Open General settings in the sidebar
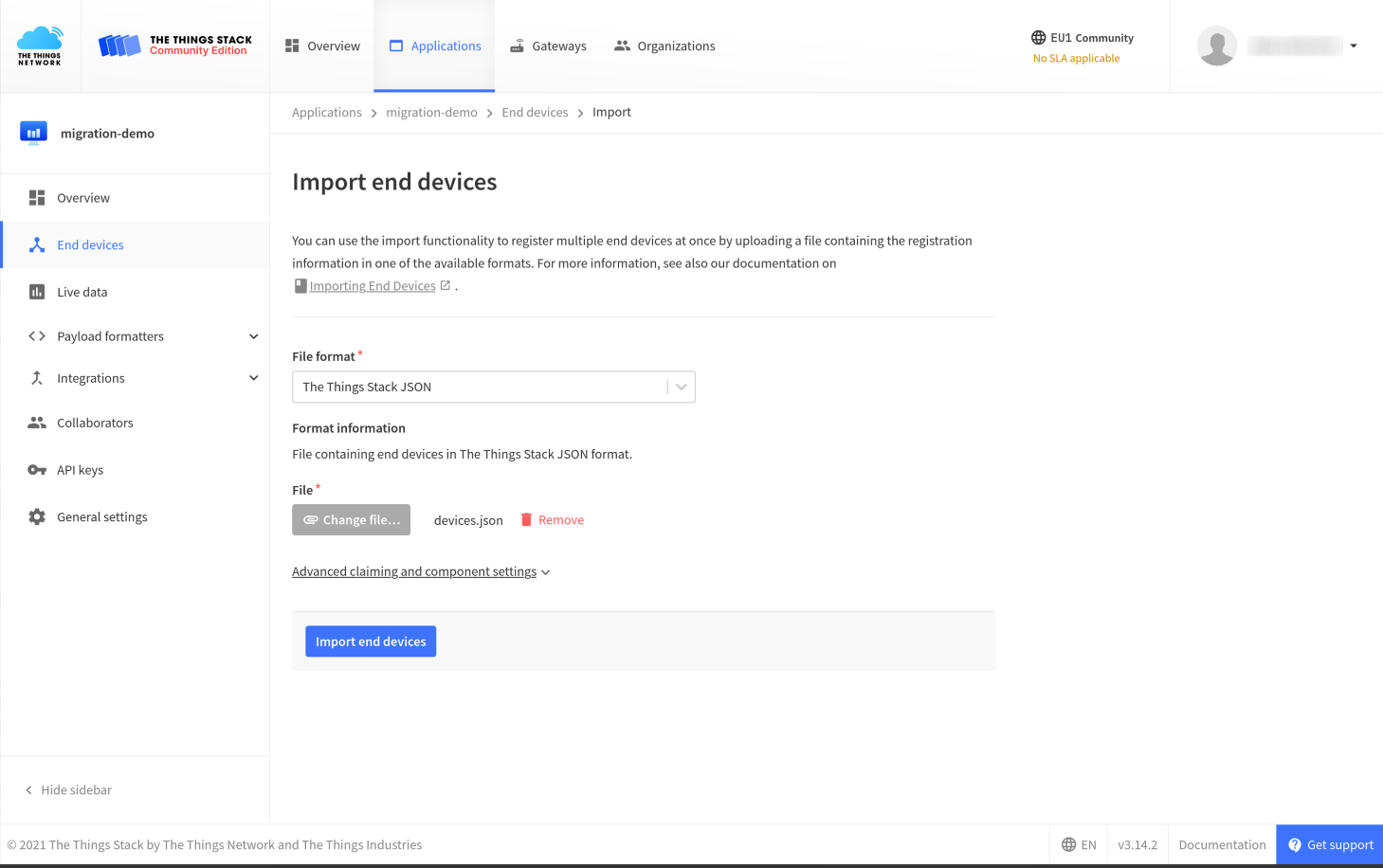This screenshot has height=868, width=1383. tap(135, 516)
